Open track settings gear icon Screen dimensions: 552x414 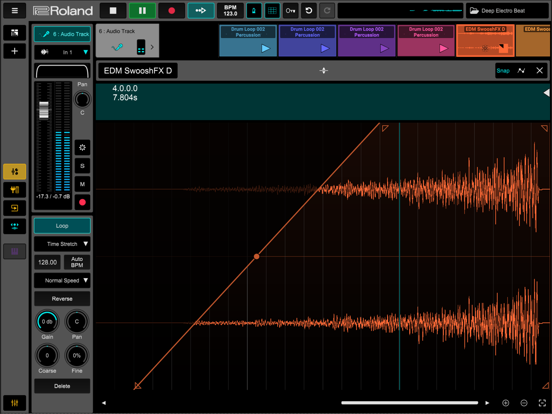[x=82, y=148]
